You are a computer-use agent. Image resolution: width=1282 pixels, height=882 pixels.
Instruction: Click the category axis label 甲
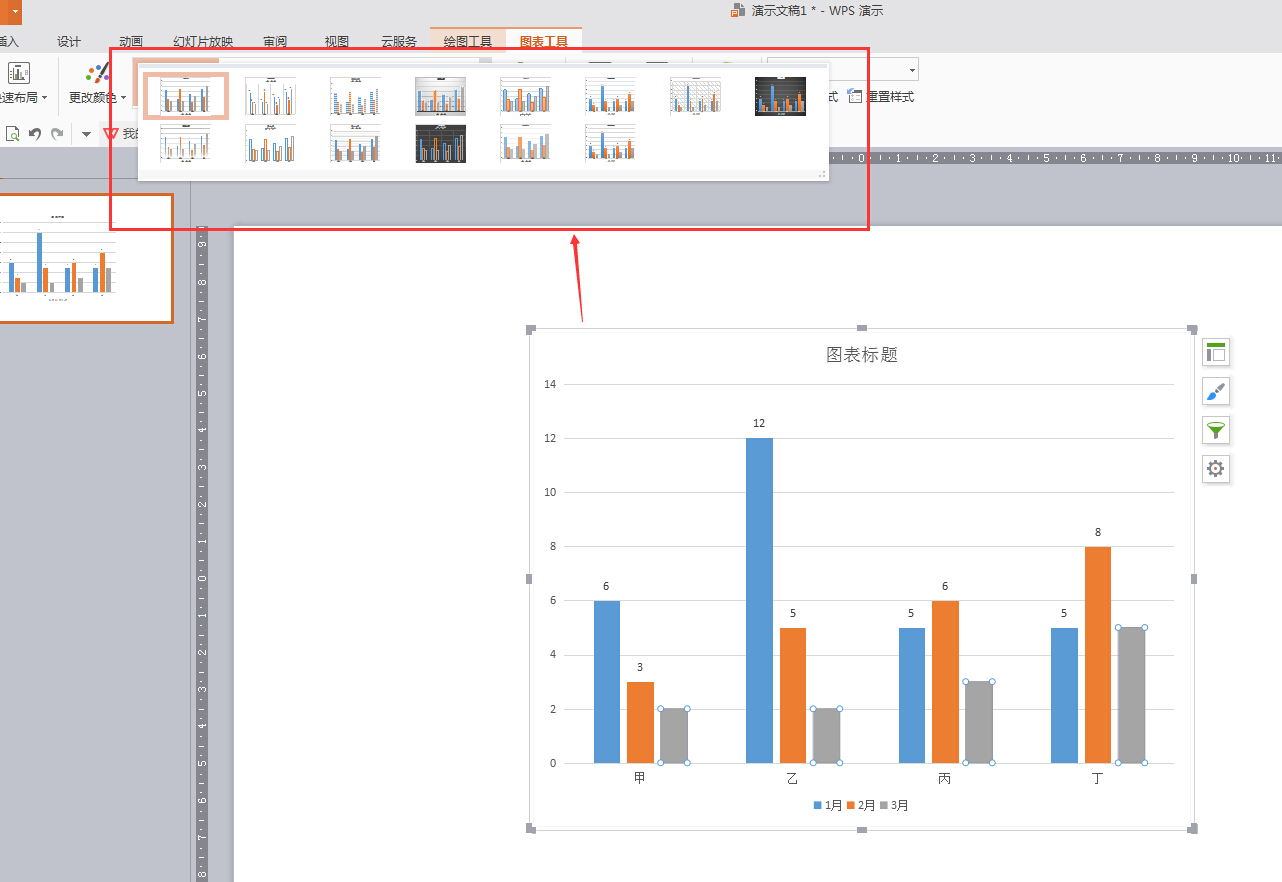tap(640, 778)
